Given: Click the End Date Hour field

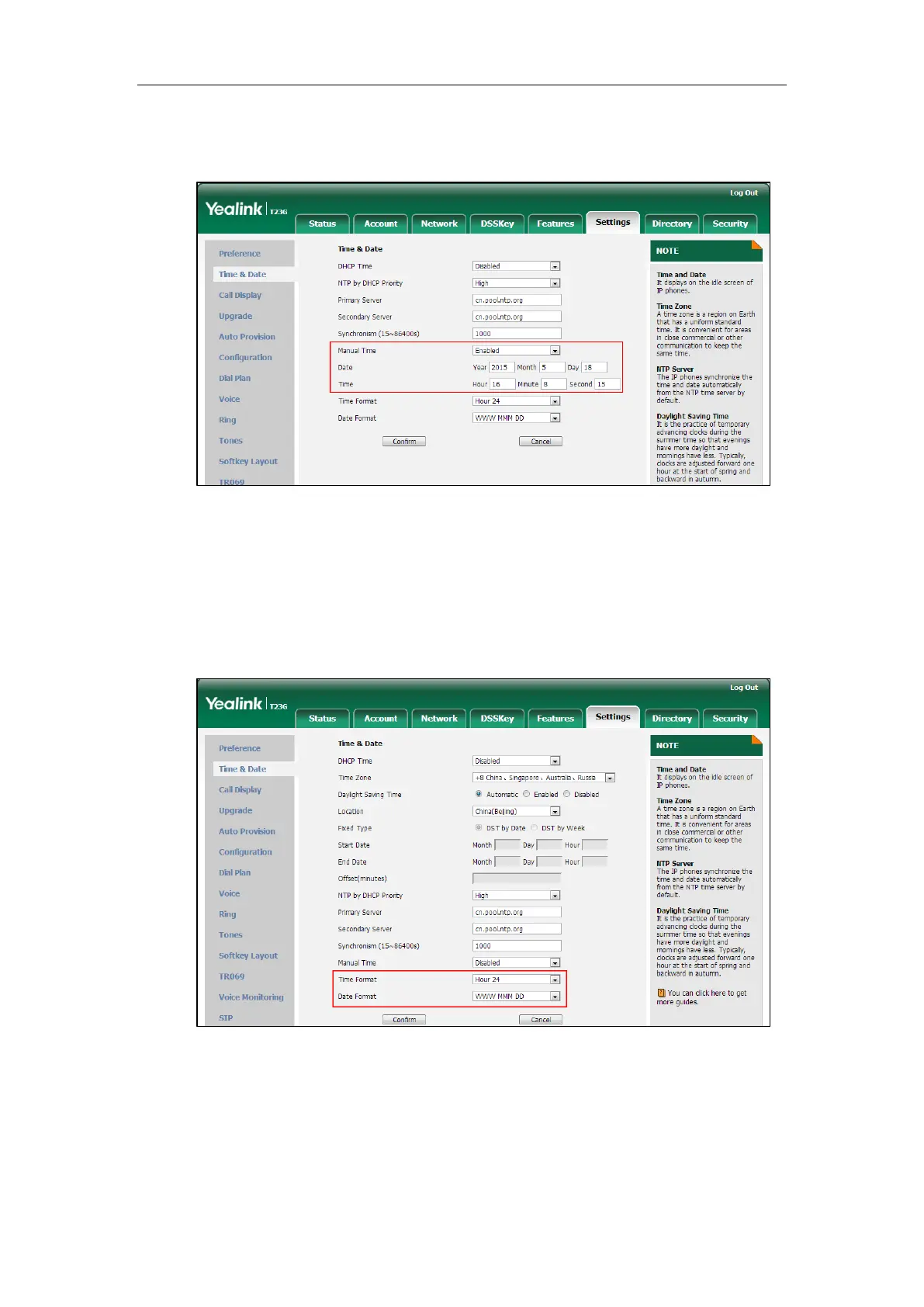Looking at the screenshot, I should point(595,862).
